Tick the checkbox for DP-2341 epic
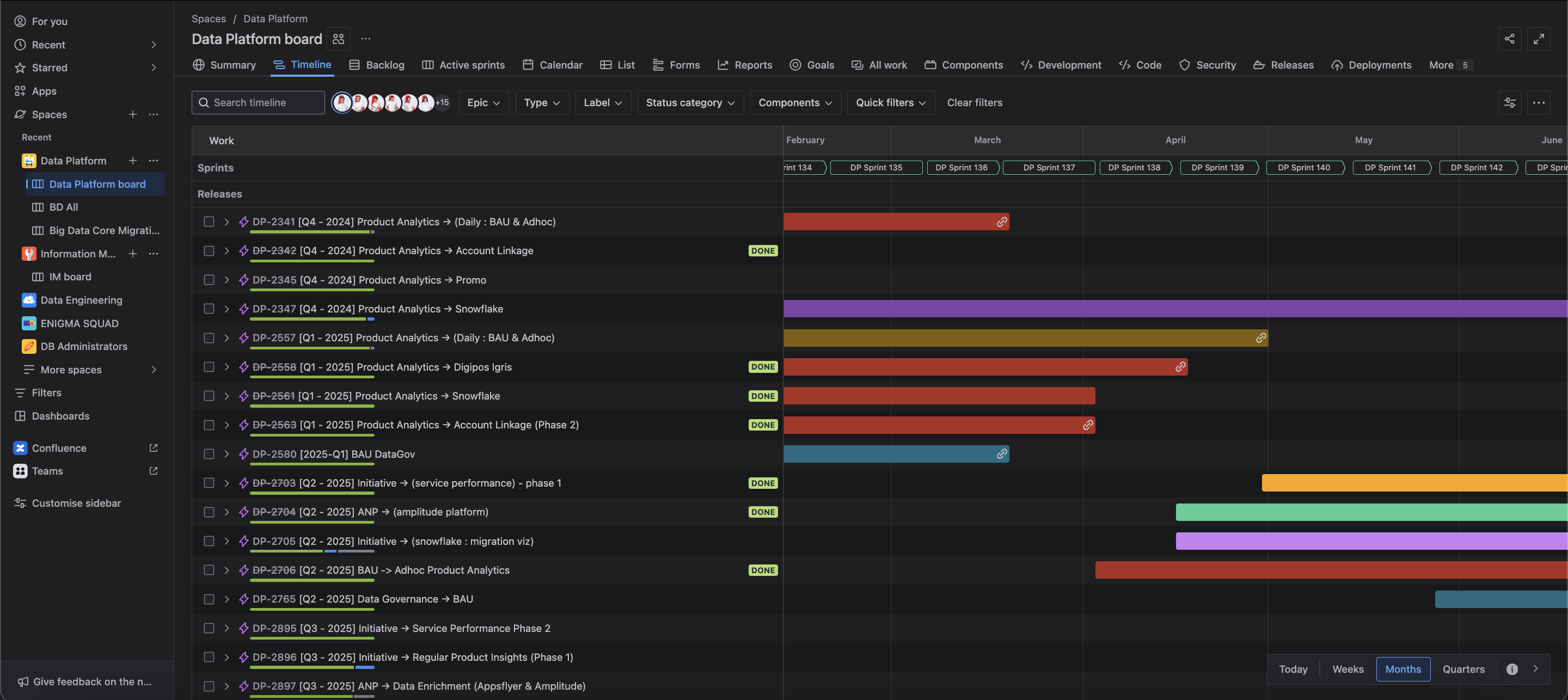This screenshot has height=700, width=1568. point(209,222)
